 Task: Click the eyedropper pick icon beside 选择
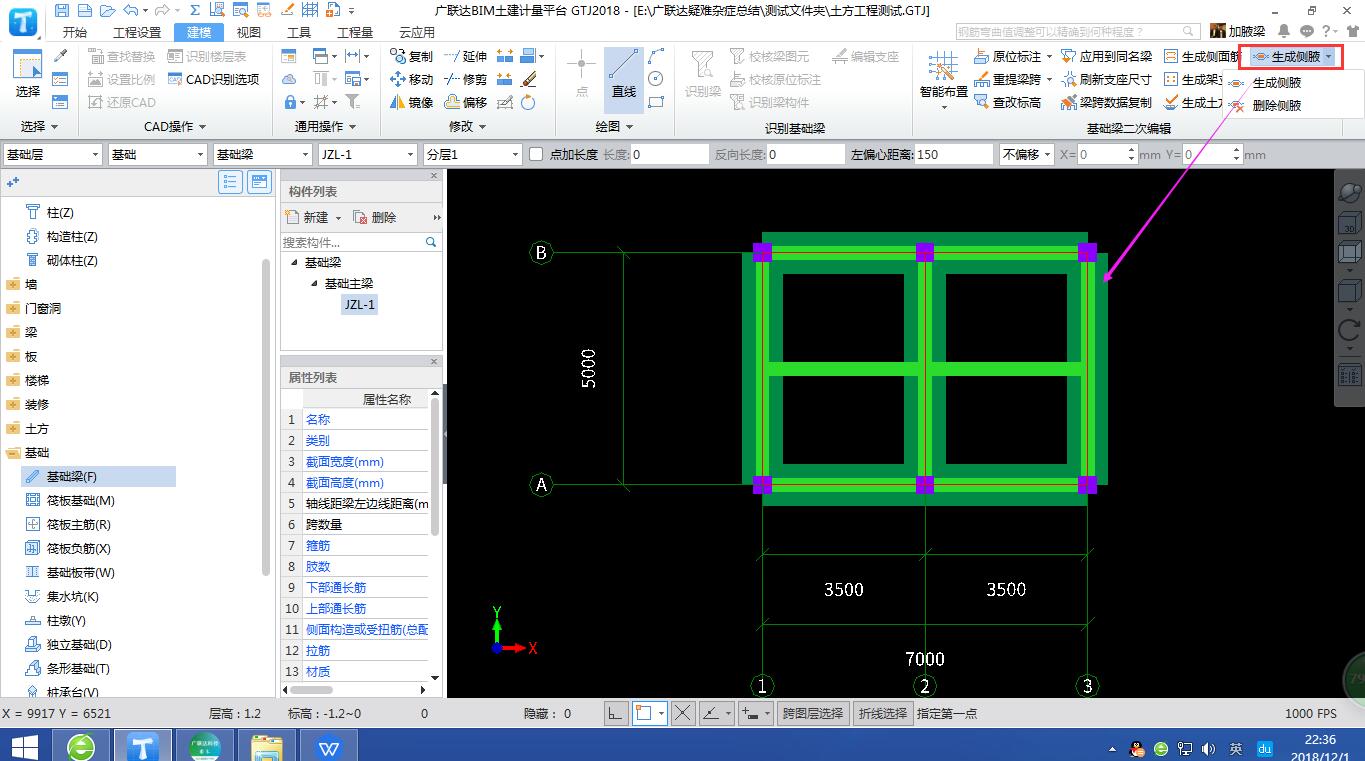[60, 56]
